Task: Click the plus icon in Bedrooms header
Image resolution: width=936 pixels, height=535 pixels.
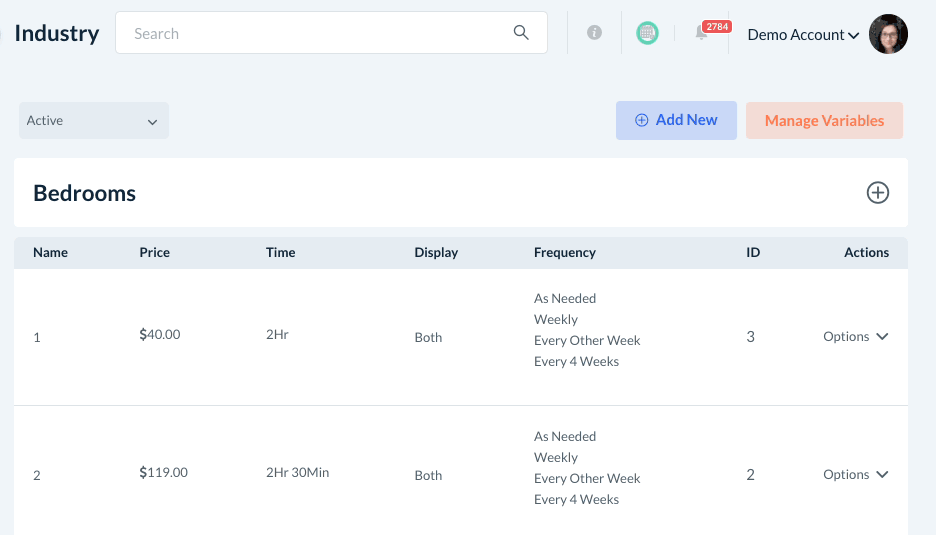Action: (x=877, y=193)
